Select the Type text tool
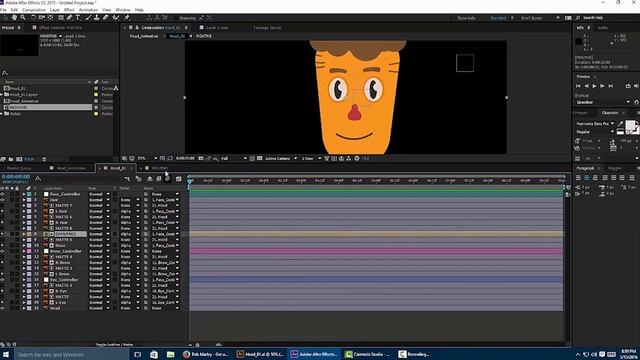The width and height of the screenshot is (640, 360). pyautogui.click(x=78, y=18)
